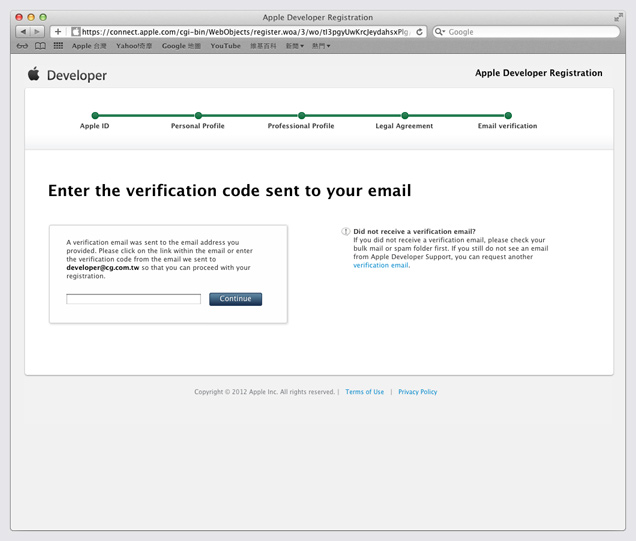Viewport: 636px width, 541px height.
Task: Click the Apple ID progress step dot
Action: click(95, 116)
